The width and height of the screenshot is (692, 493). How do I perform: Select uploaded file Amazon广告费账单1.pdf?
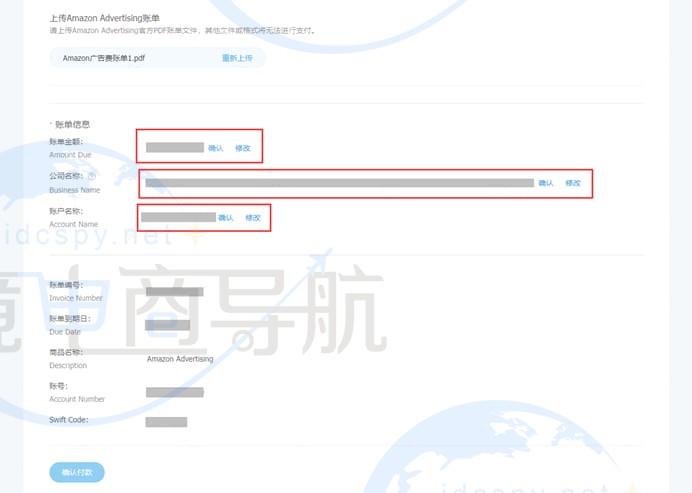coord(104,58)
